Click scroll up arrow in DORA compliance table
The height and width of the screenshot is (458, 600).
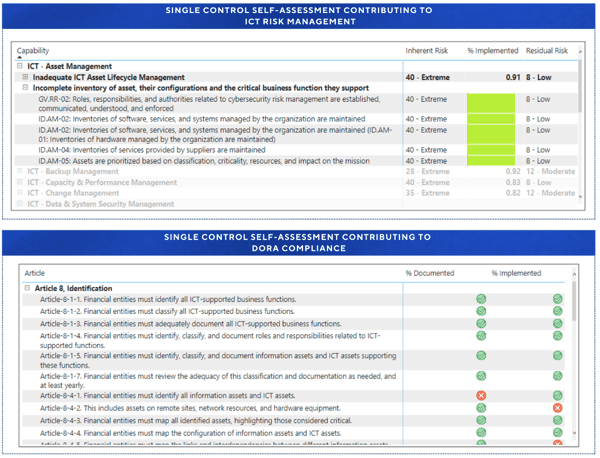point(574,274)
